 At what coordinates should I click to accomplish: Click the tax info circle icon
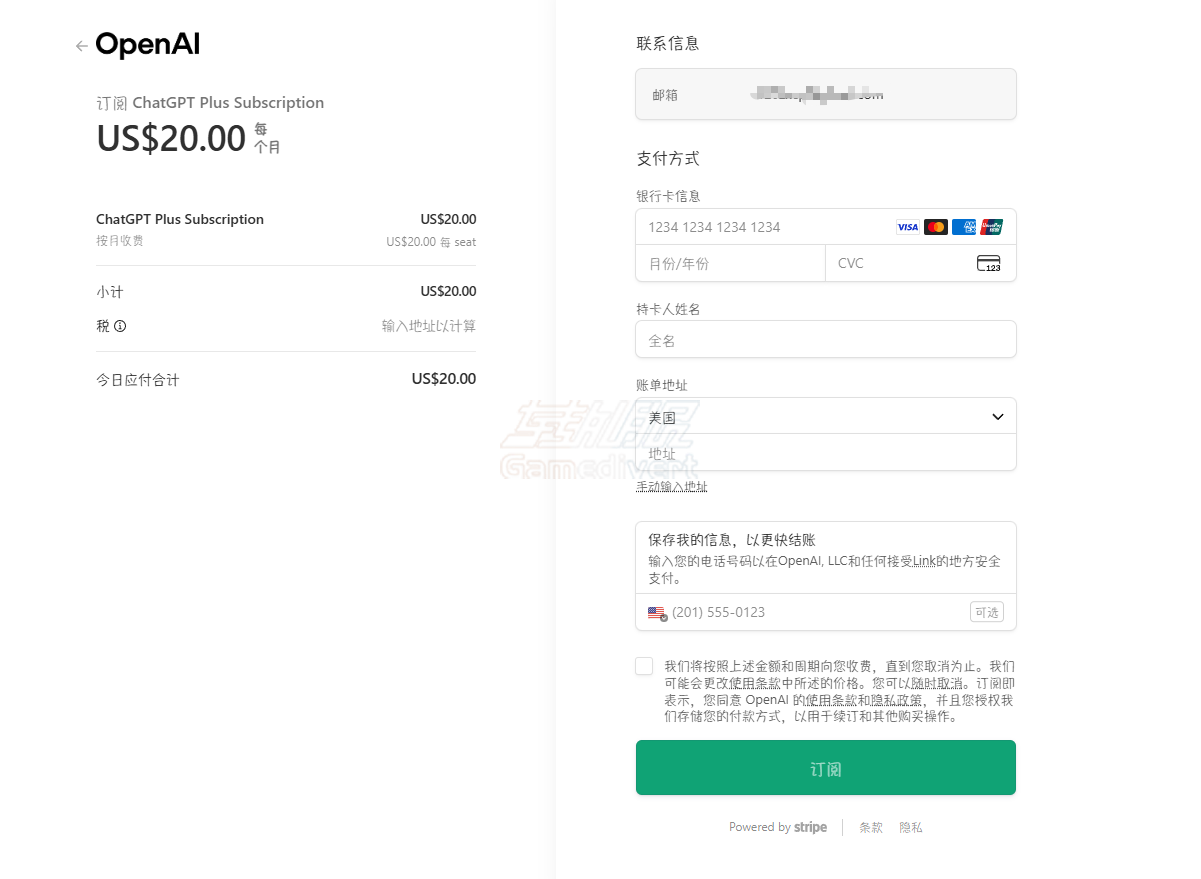120,326
